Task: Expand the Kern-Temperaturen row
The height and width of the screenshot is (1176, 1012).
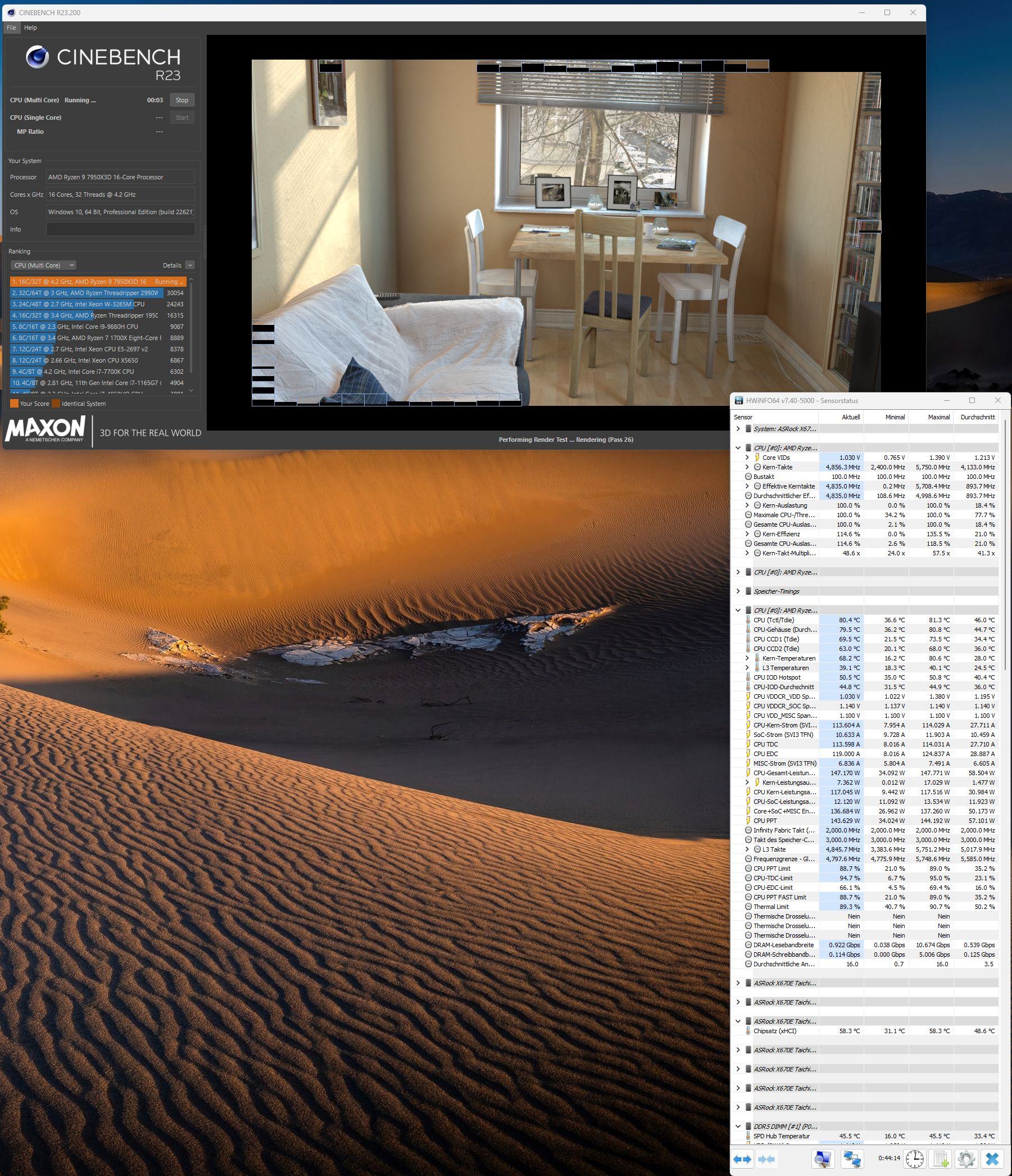Action: pos(747,658)
